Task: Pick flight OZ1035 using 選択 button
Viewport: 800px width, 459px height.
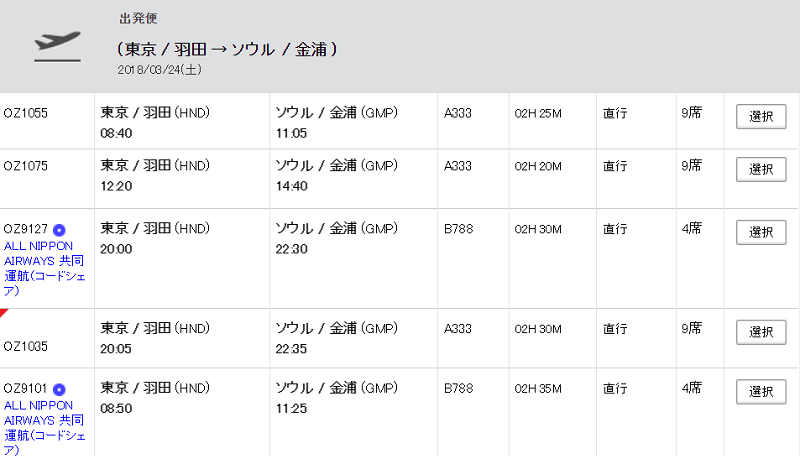Action: coord(761,332)
